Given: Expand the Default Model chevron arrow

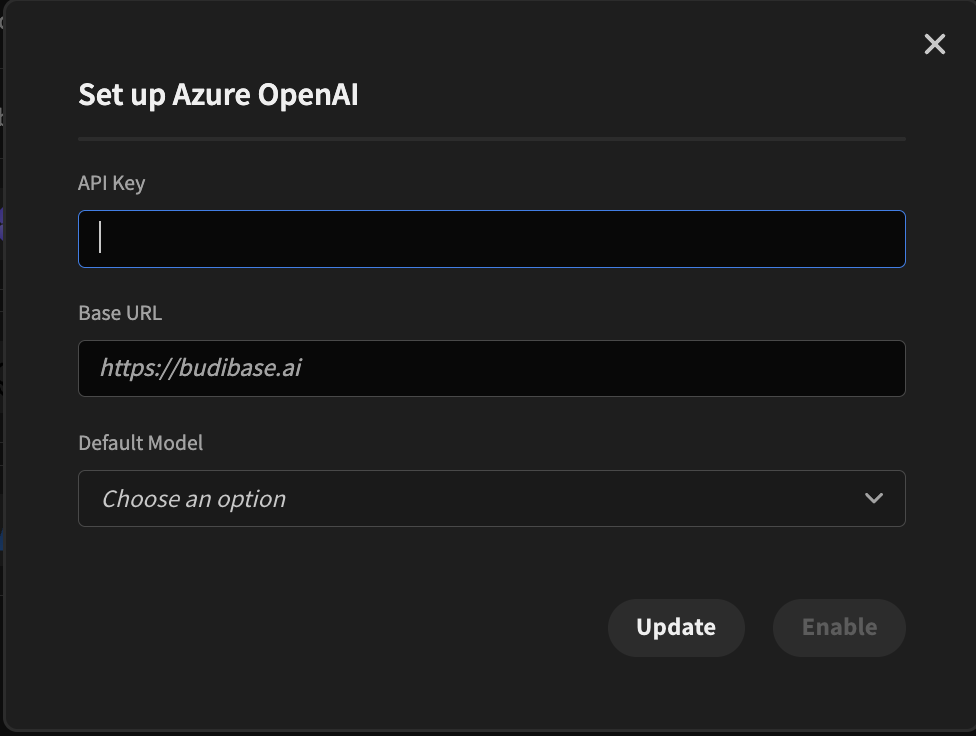Looking at the screenshot, I should 873,498.
